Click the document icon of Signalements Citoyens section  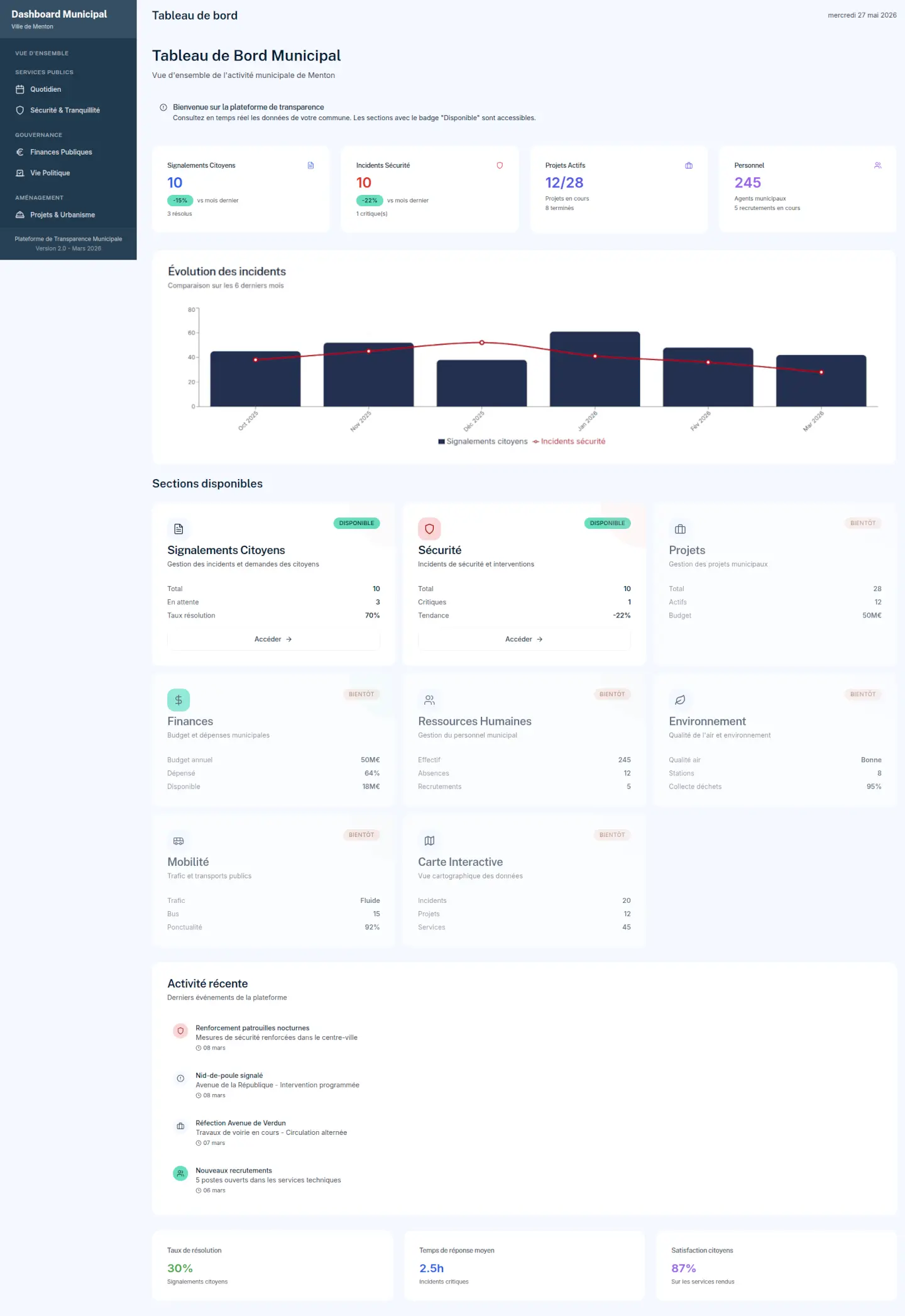(x=178, y=529)
